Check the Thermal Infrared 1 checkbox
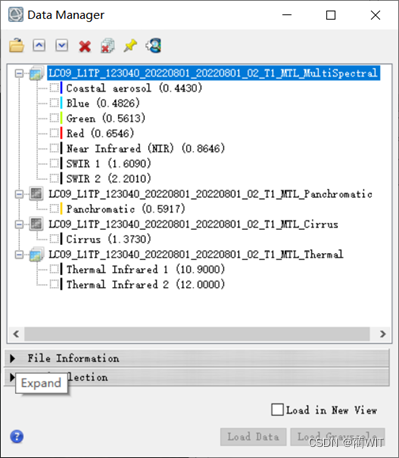 (x=54, y=269)
